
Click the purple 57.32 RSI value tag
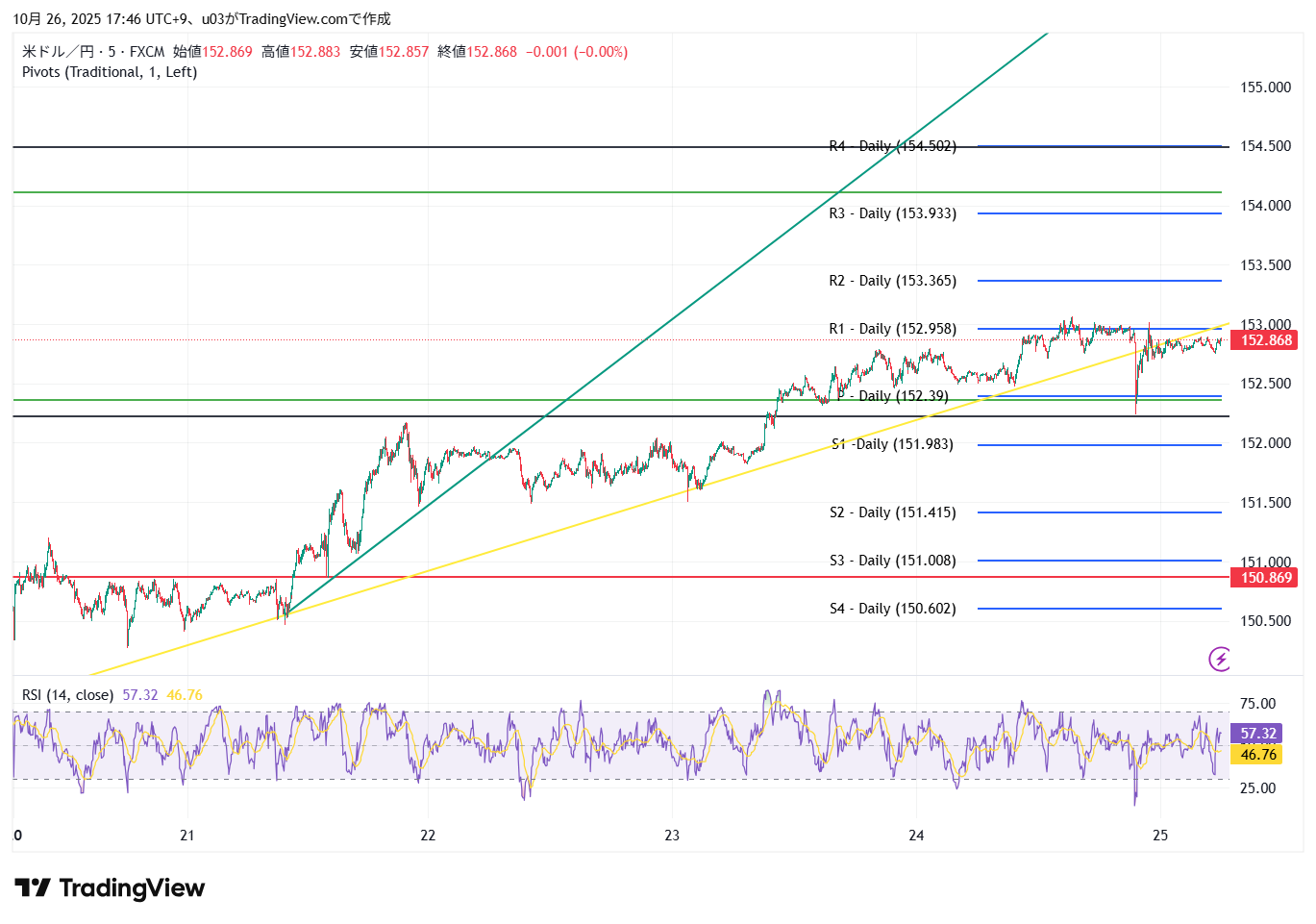tap(1257, 734)
